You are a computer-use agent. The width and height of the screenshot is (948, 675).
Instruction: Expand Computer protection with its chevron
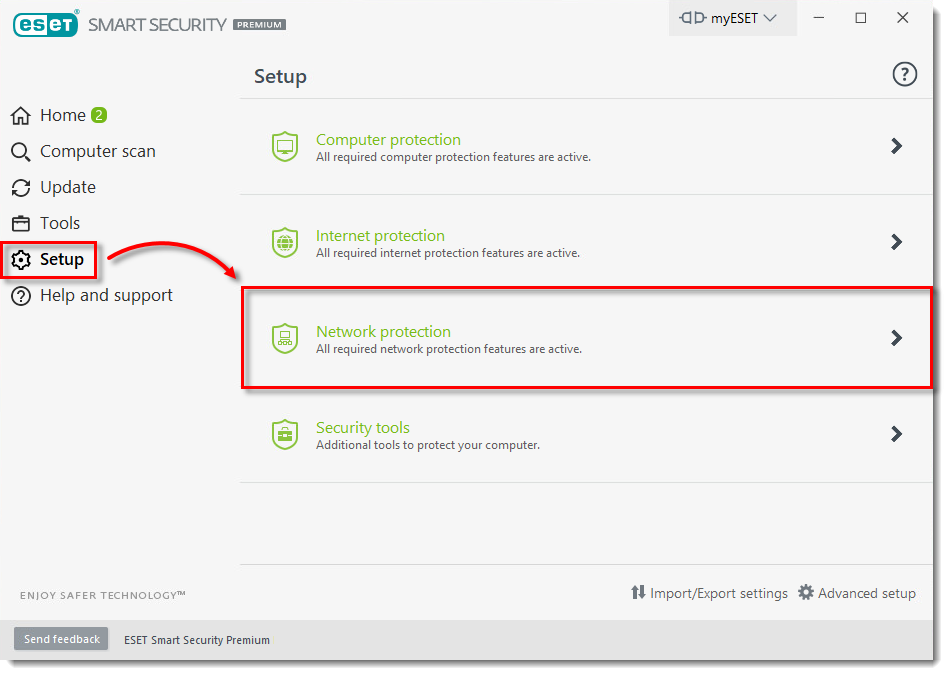(x=897, y=146)
